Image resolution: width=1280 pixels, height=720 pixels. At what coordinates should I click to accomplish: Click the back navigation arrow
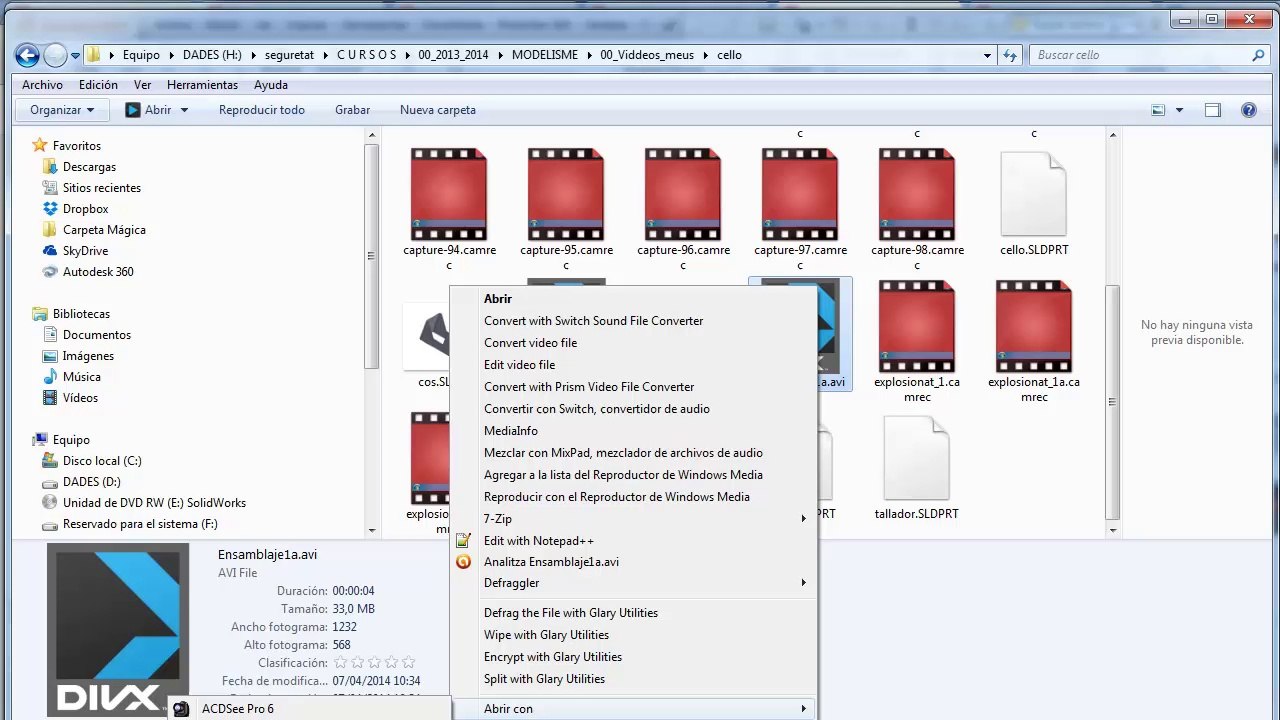click(27, 55)
